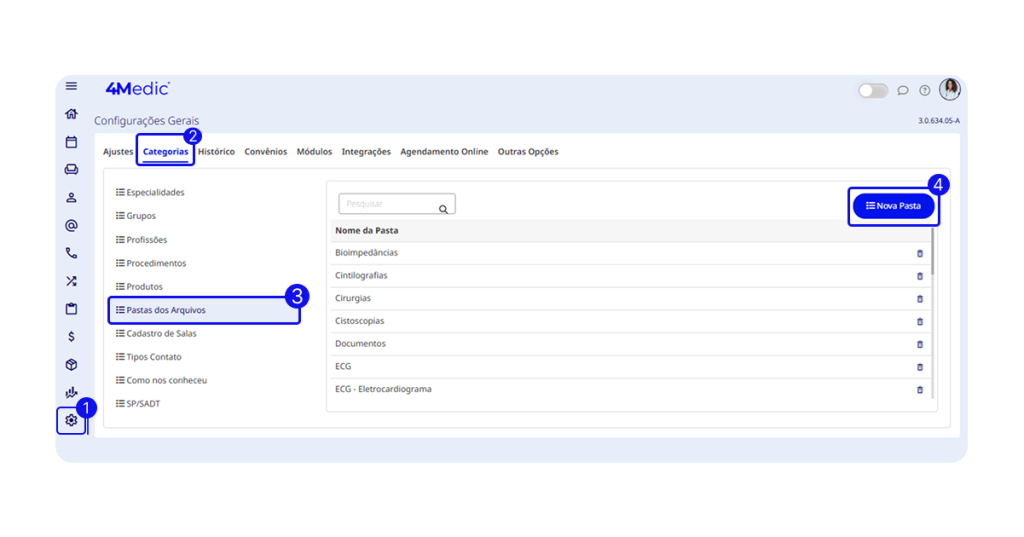Click the home icon in the sidebar
The image size is (1024, 537).
point(71,114)
